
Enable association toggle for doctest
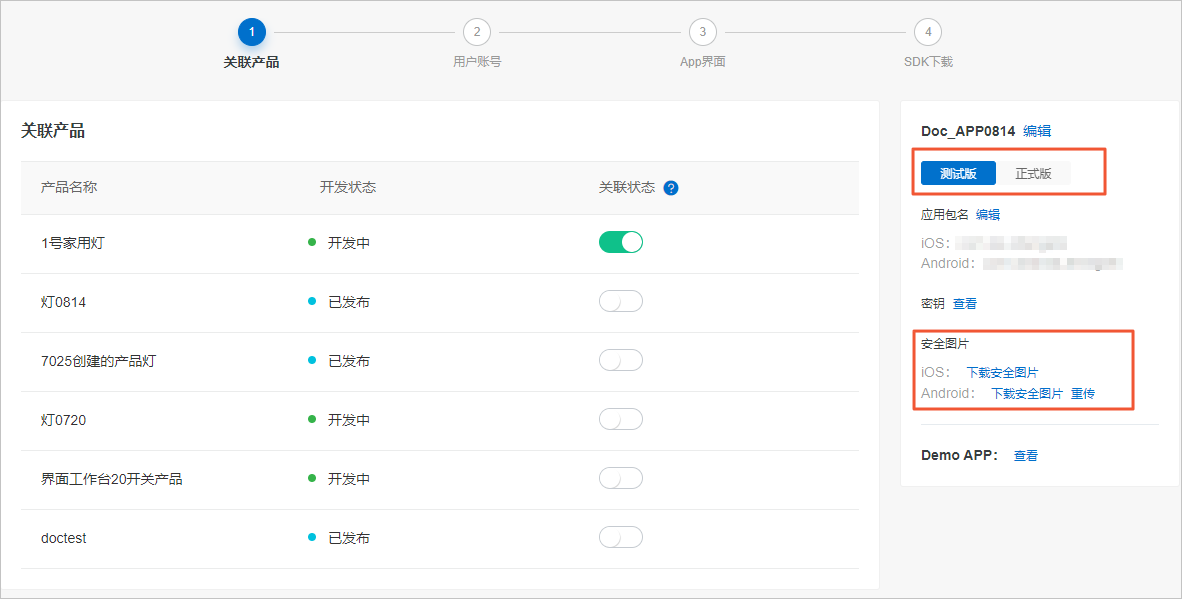tap(621, 537)
